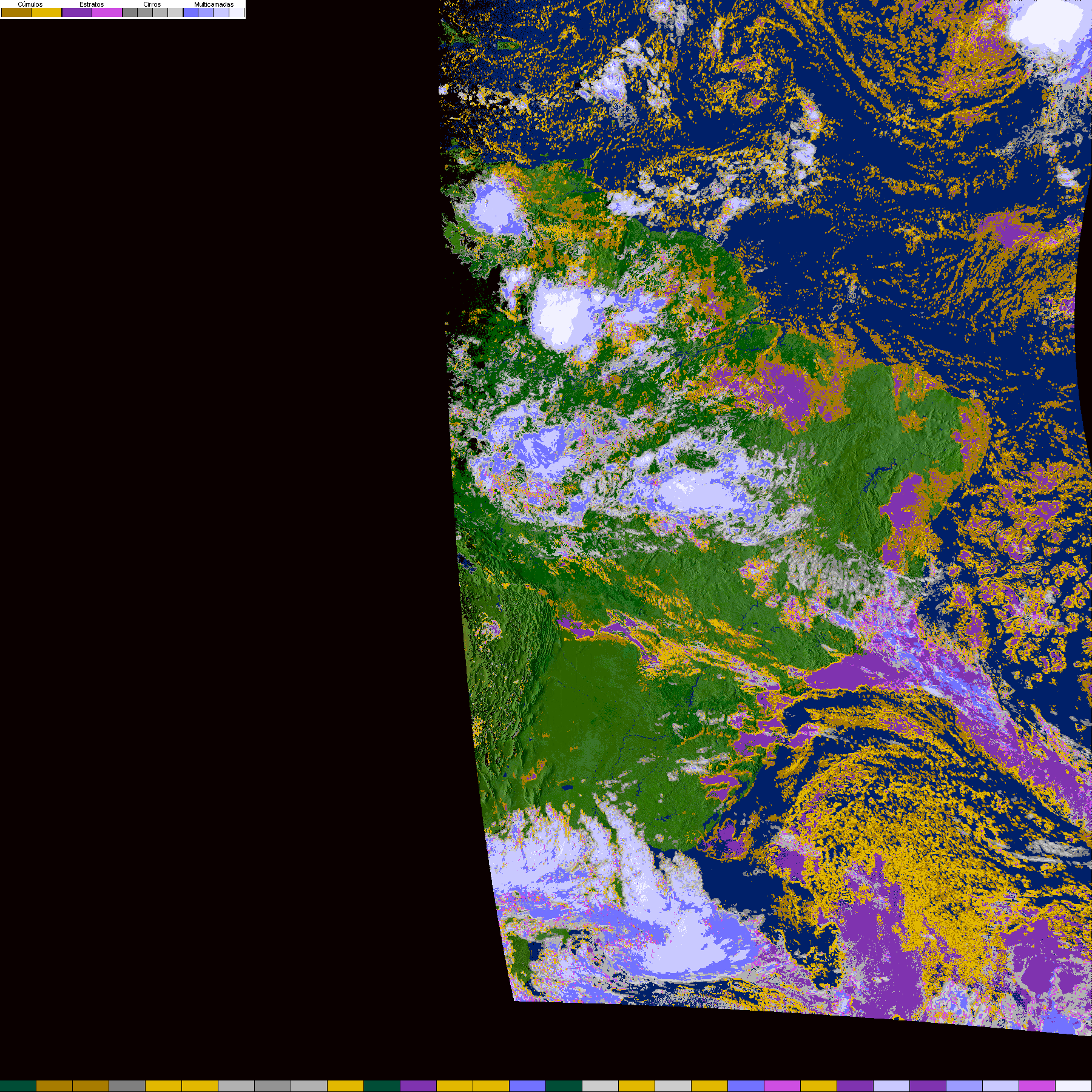Screen dimensions: 1092x1092
Task: Select the near-white Multicamadas legend swatch
Action: [237, 12]
